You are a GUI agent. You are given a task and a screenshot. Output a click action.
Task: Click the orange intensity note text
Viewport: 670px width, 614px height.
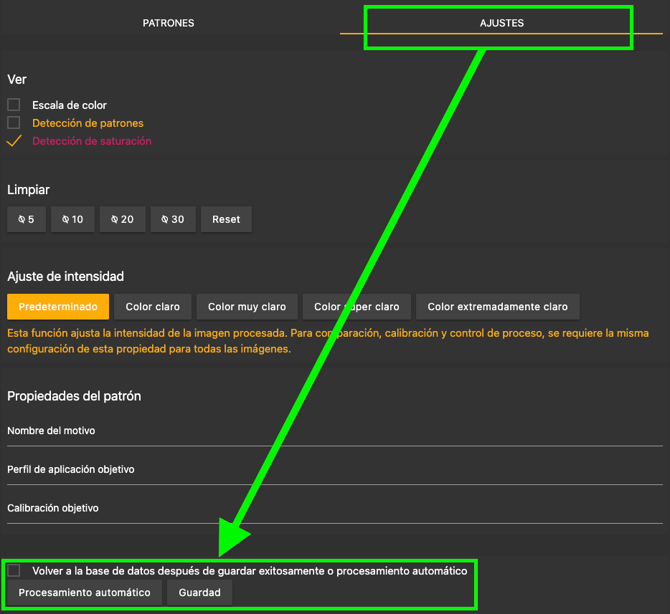328,341
